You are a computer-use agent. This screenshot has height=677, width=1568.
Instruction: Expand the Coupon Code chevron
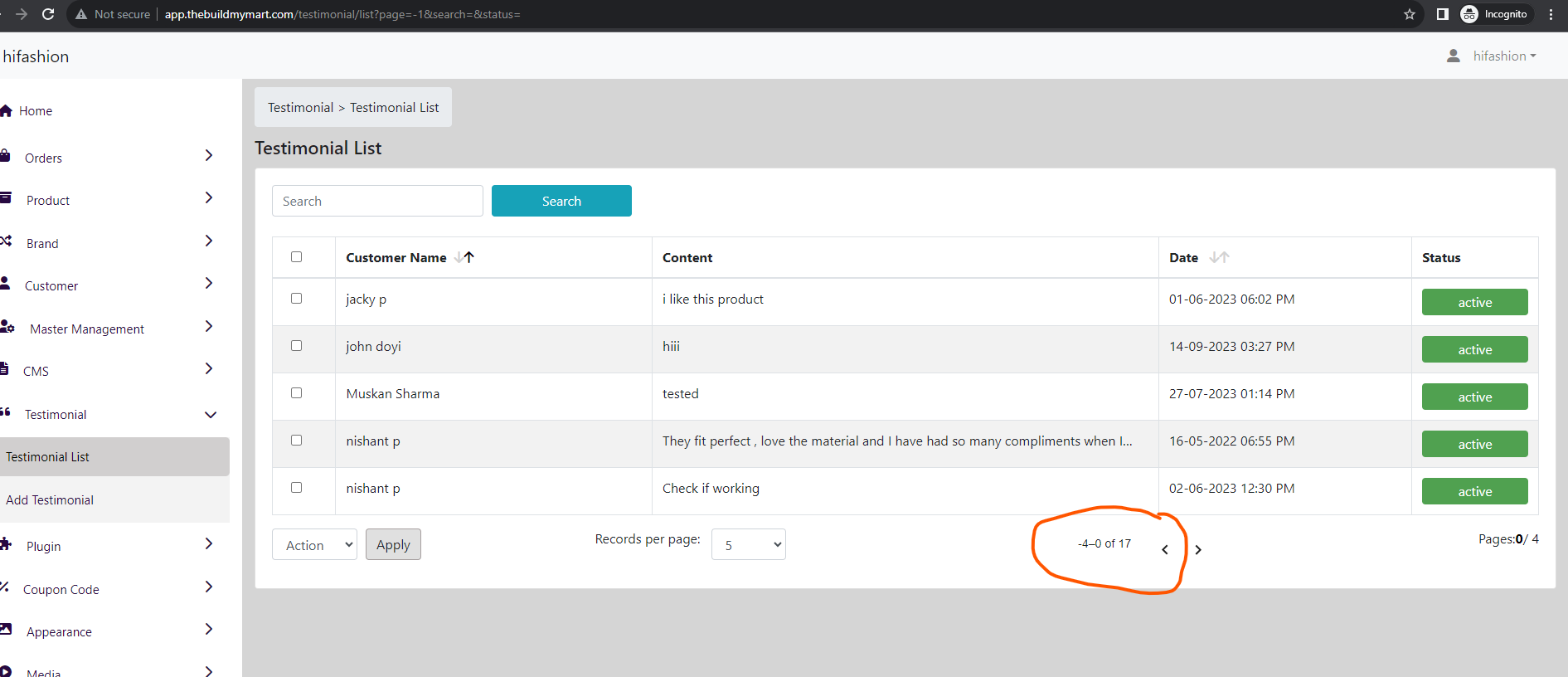coord(209,587)
